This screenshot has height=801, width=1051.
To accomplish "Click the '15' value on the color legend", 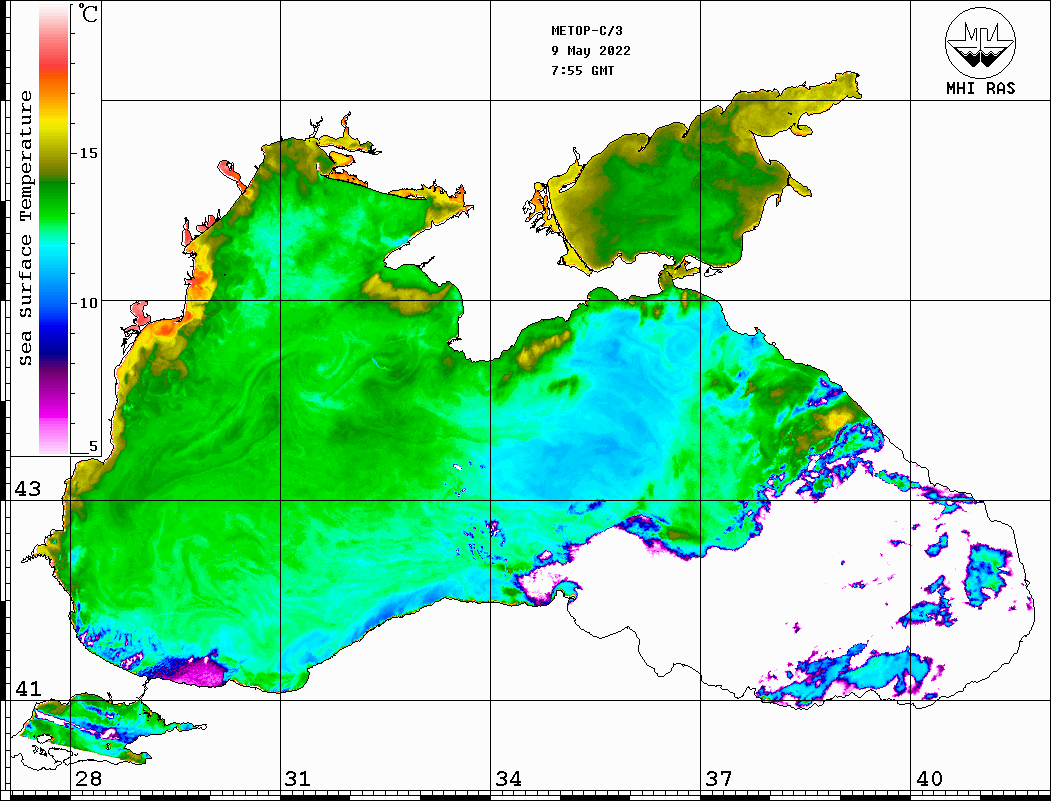I will [x=88, y=153].
